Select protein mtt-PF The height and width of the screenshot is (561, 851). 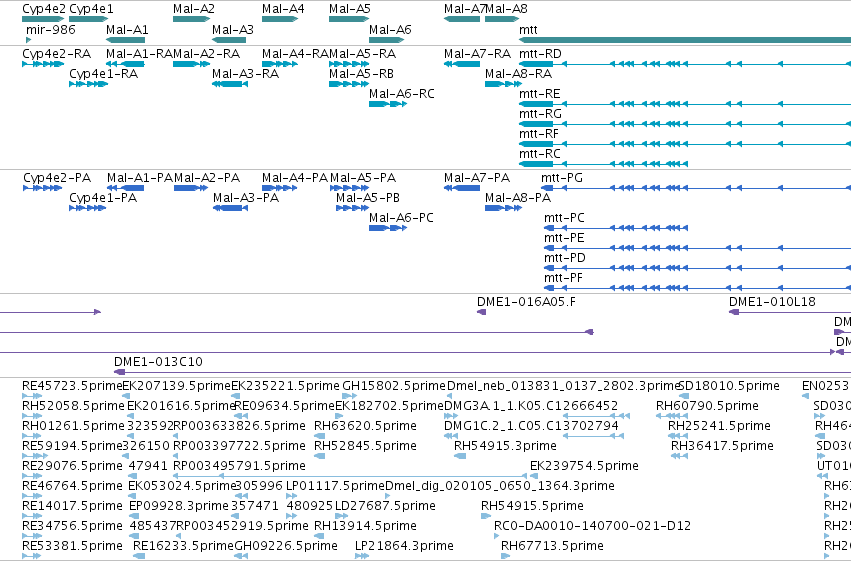[697, 288]
